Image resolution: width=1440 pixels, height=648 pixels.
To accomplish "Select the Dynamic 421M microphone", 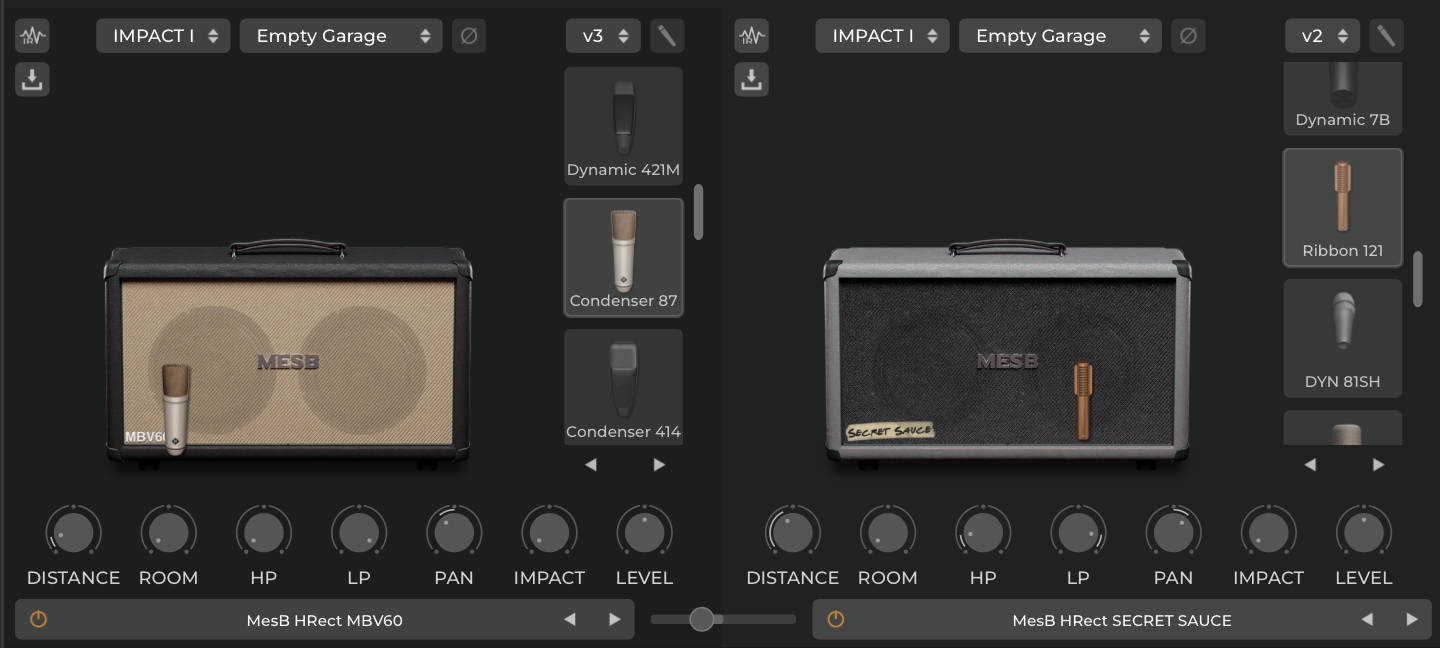I will pyautogui.click(x=623, y=126).
